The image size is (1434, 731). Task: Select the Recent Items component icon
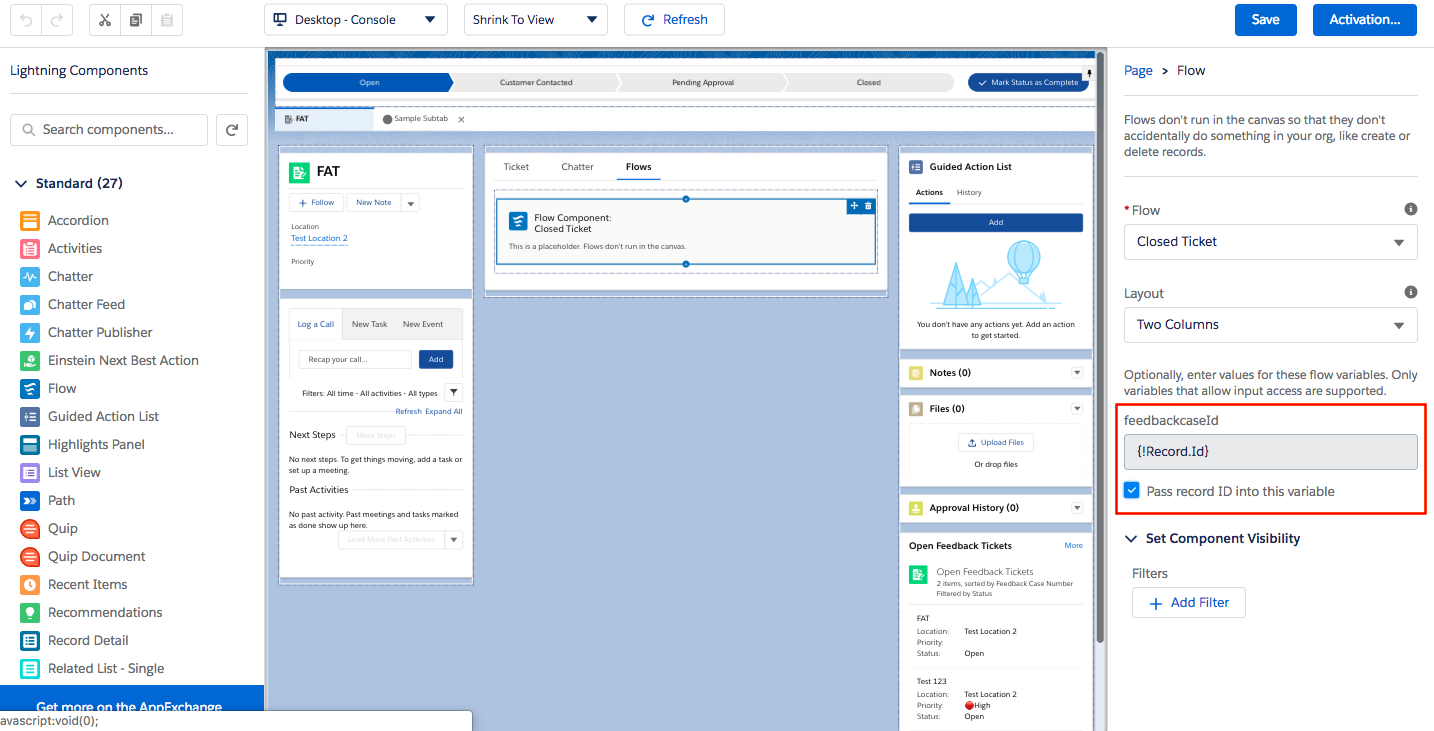pos(30,585)
